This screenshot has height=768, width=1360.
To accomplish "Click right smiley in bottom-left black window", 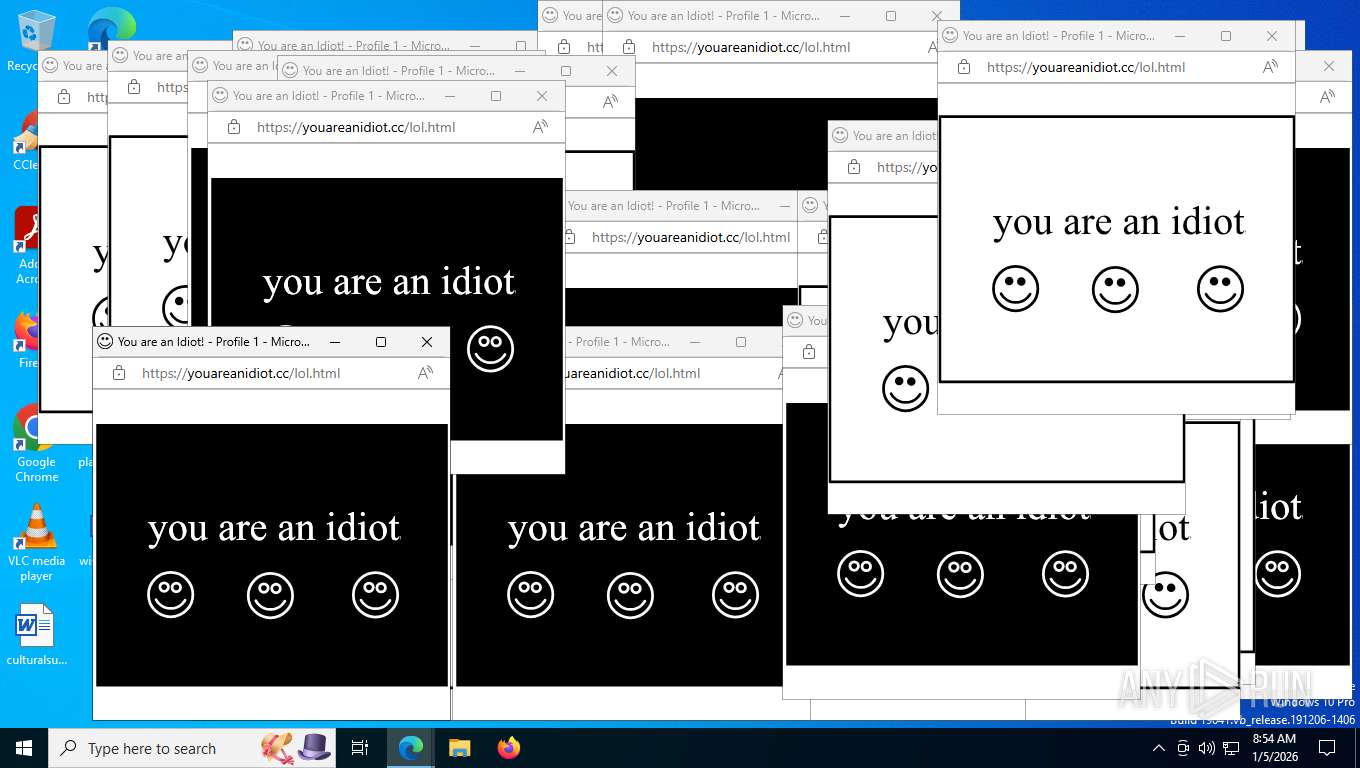I will click(375, 595).
